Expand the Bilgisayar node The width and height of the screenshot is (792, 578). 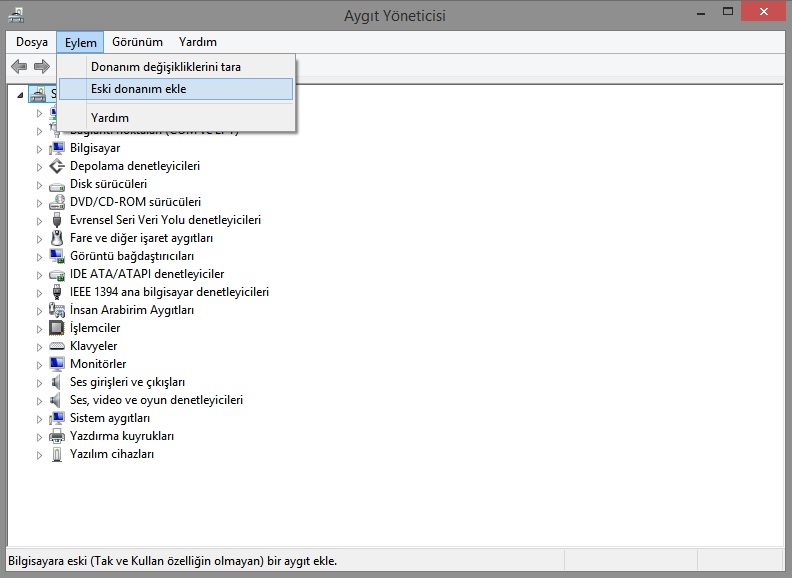pos(39,149)
